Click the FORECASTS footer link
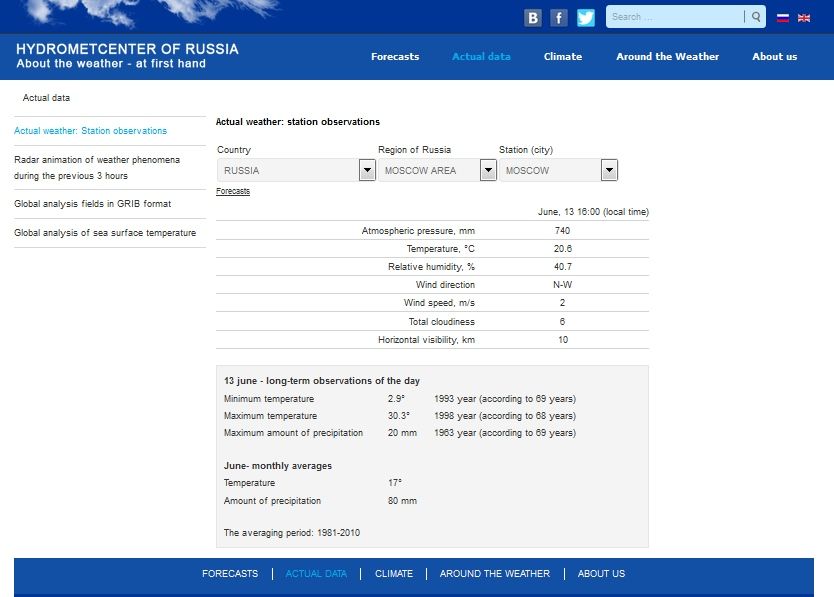The height and width of the screenshot is (597, 834). (x=230, y=574)
